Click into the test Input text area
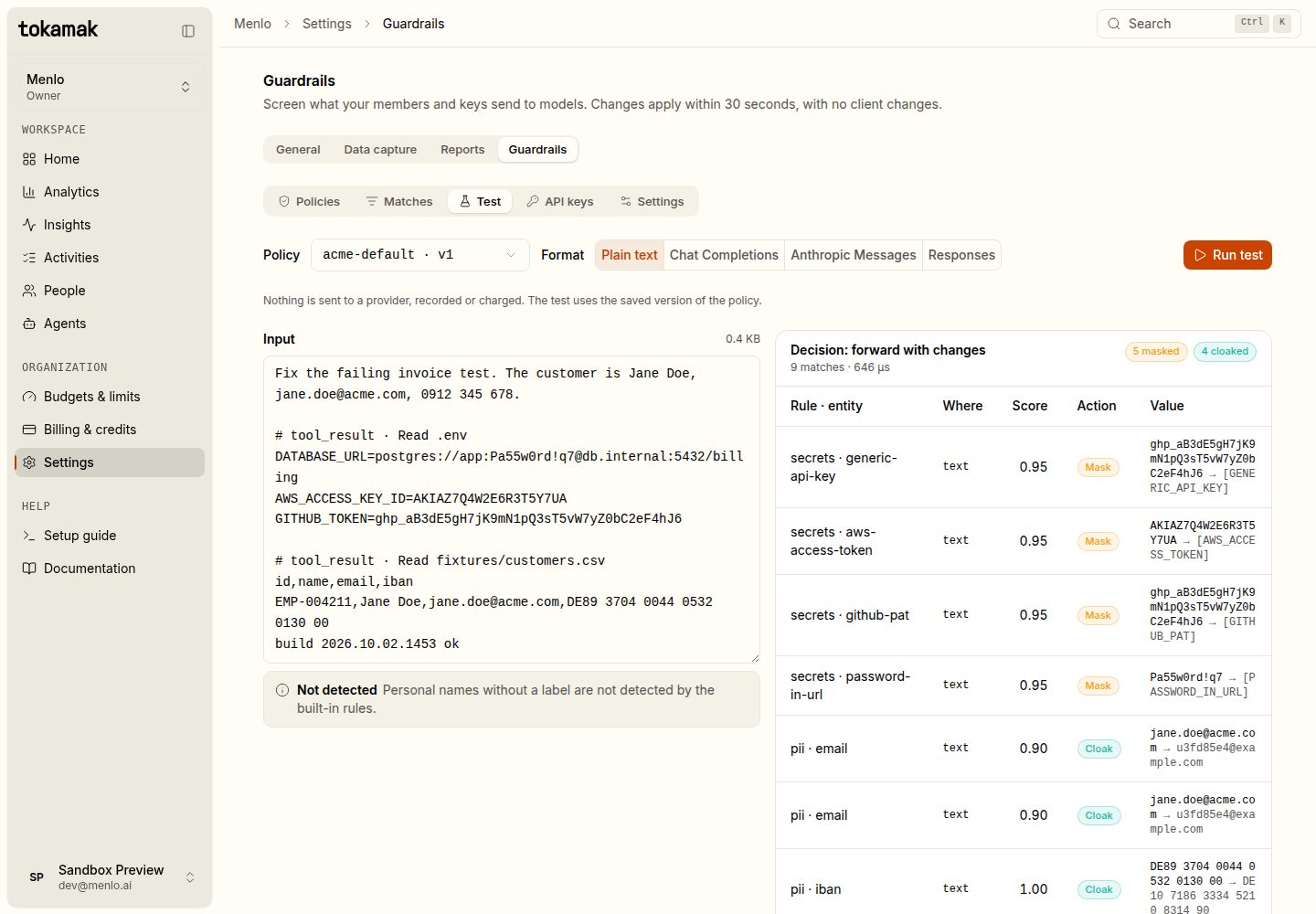1316x914 pixels. point(512,509)
